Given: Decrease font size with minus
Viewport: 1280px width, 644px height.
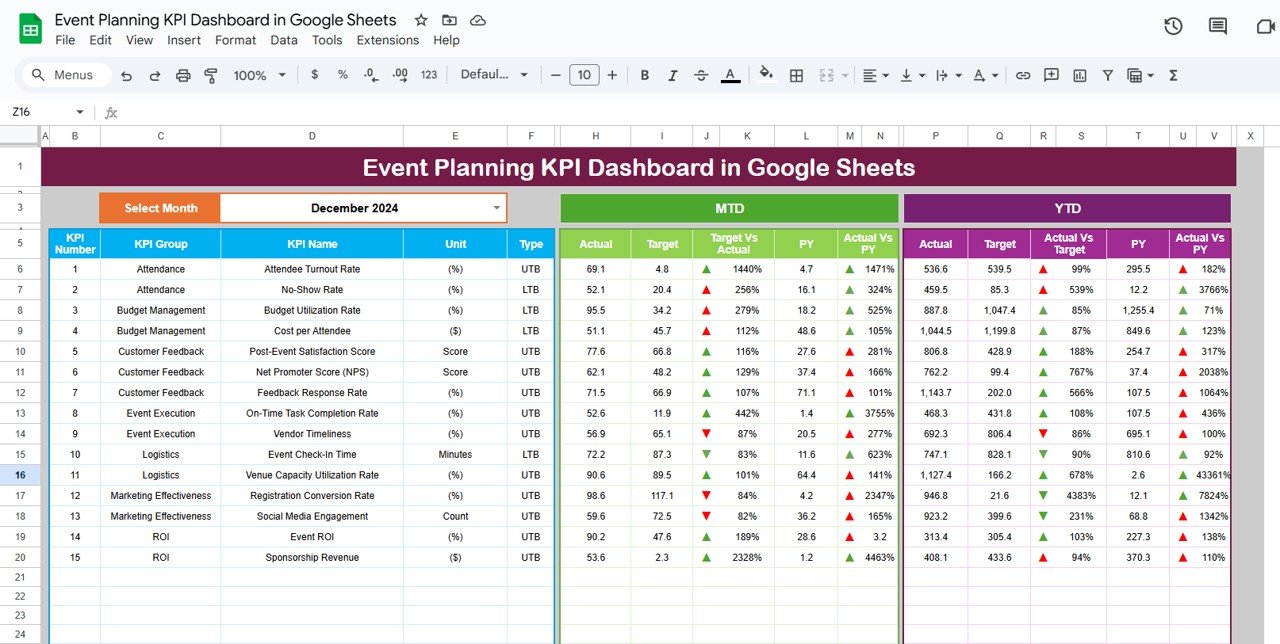Looking at the screenshot, I should (556, 75).
